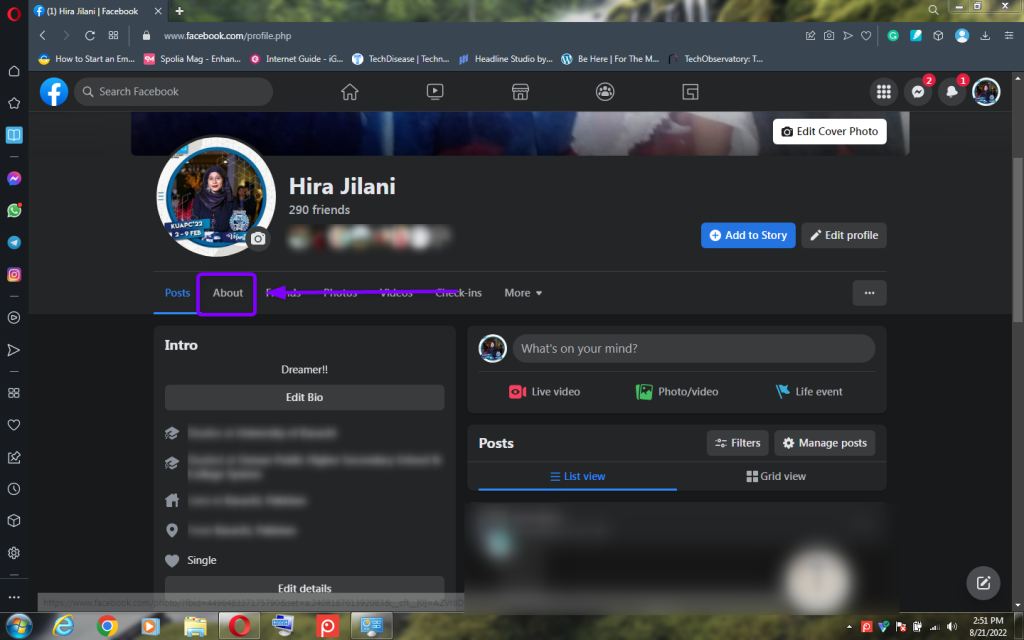Expand the More dropdown in profile tabs

coord(523,293)
